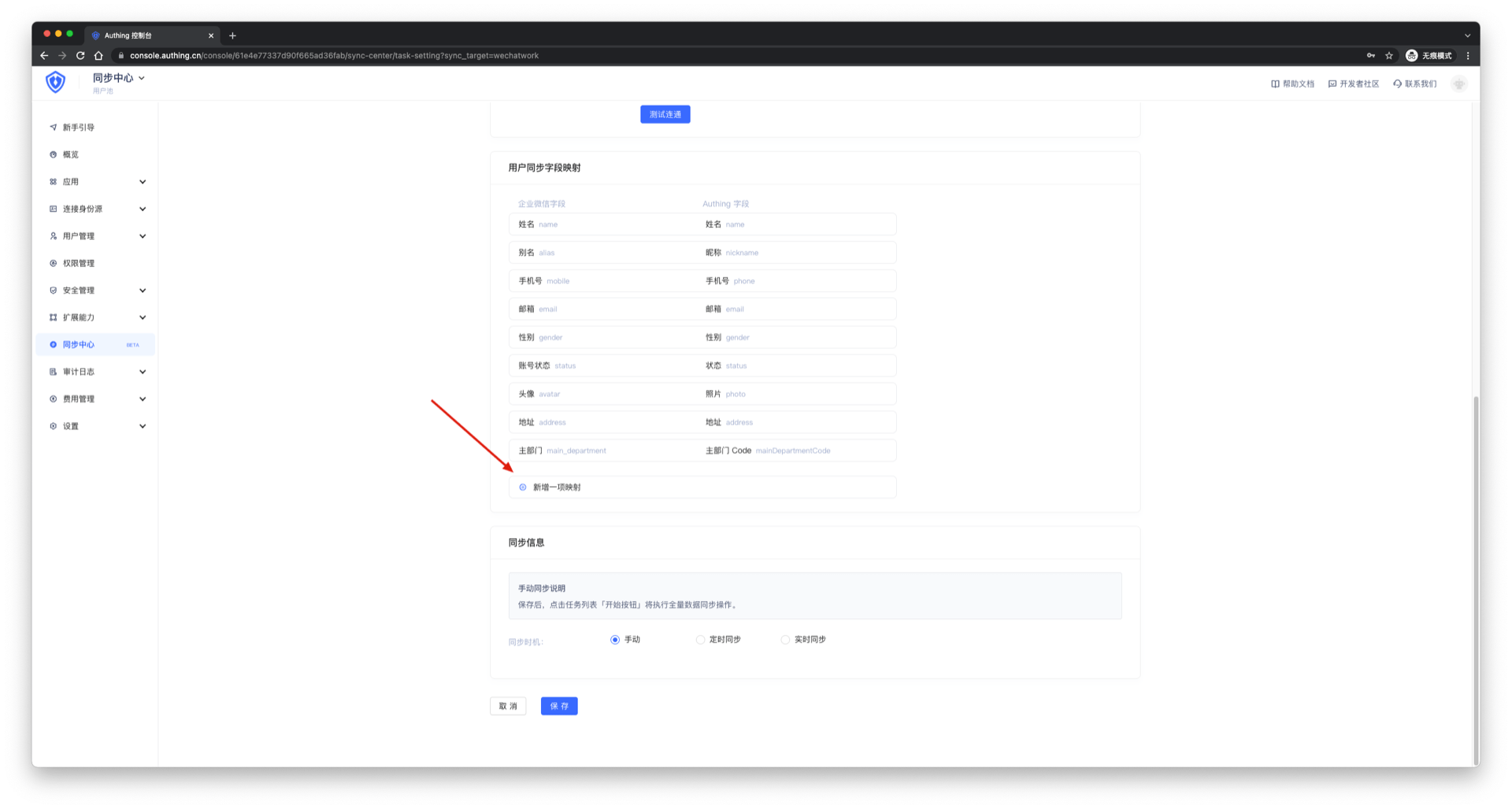Click the password key icon in address bar
The width and height of the screenshot is (1512, 809).
click(1371, 56)
